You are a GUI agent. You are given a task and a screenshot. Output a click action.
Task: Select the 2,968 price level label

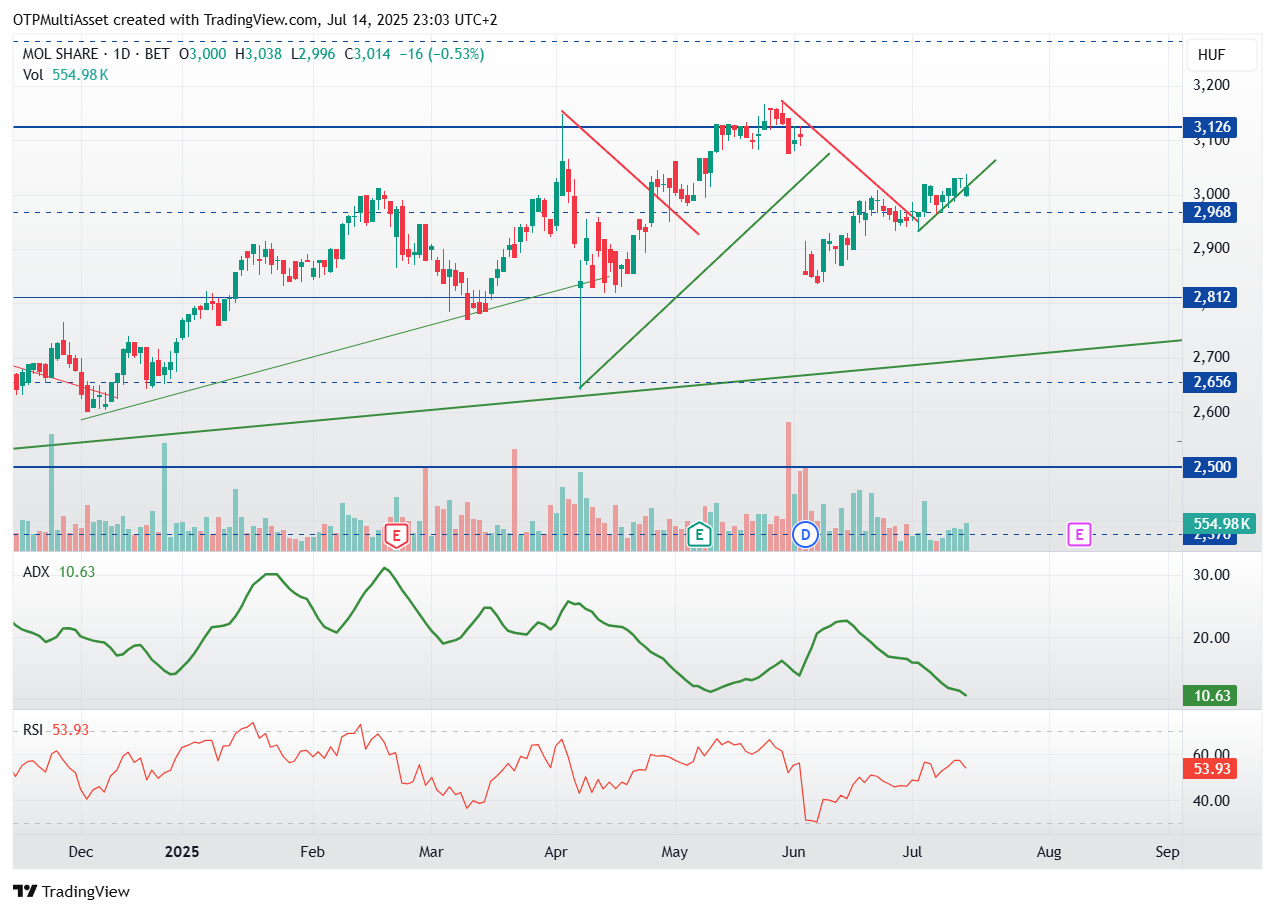[1210, 211]
